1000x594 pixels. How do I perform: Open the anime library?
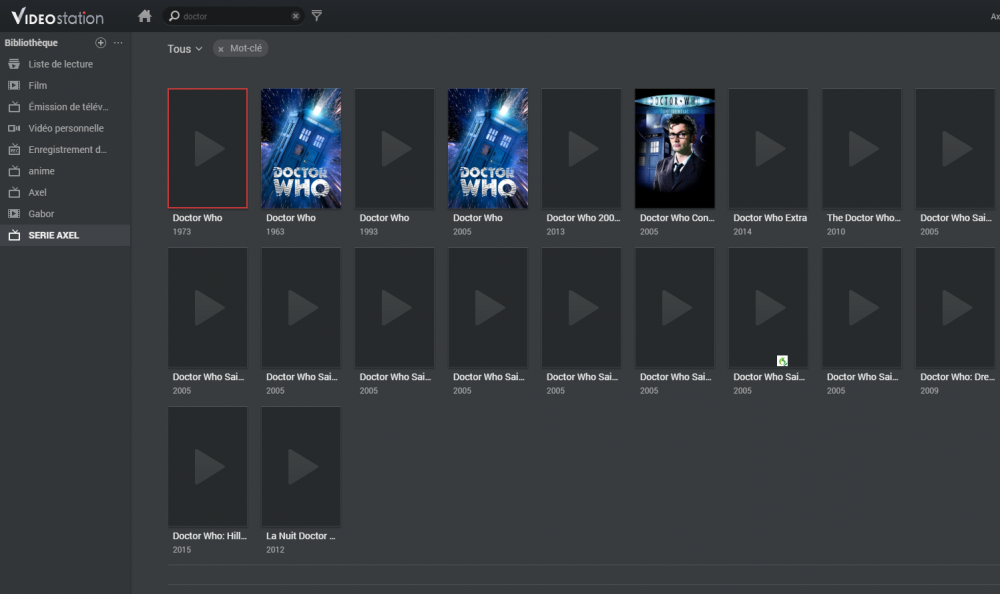tap(42, 171)
